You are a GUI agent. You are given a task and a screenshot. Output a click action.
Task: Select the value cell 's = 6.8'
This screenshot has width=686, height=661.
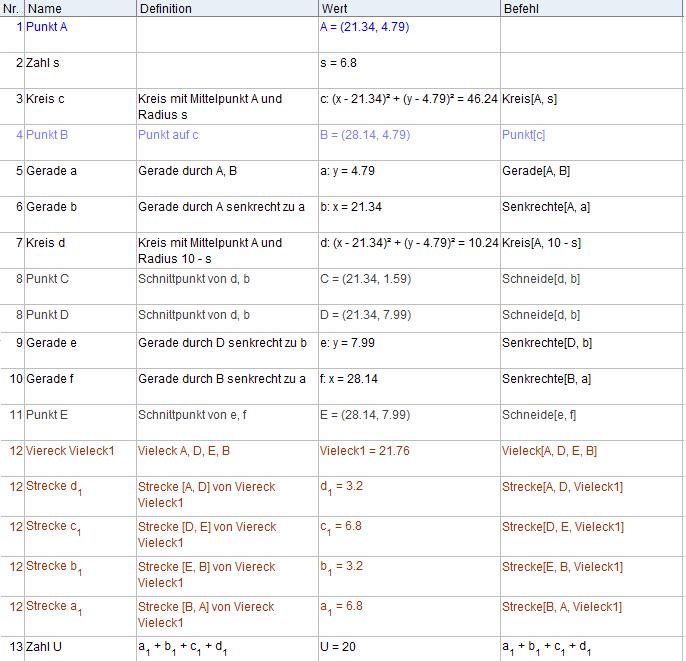click(x=339, y=63)
